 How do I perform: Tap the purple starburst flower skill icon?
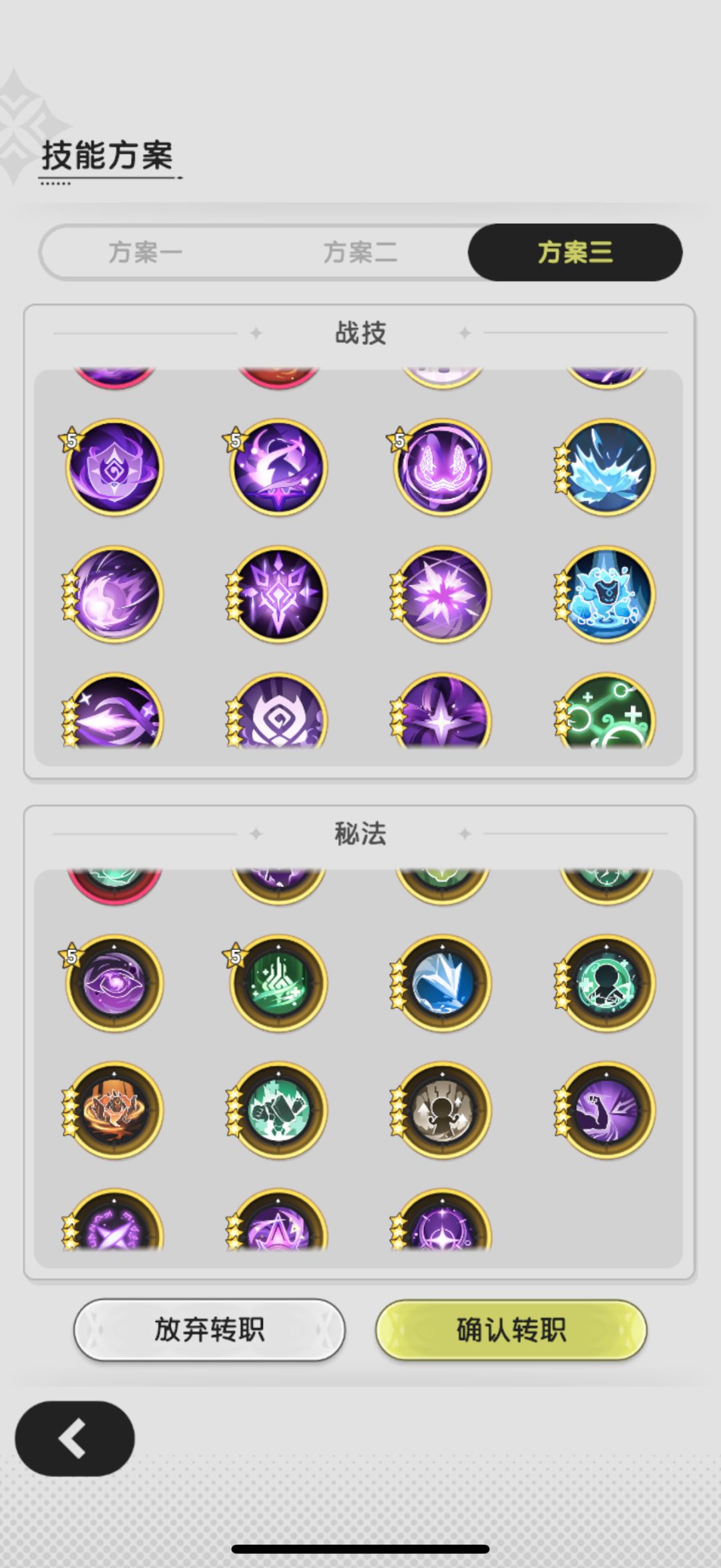coord(442,594)
